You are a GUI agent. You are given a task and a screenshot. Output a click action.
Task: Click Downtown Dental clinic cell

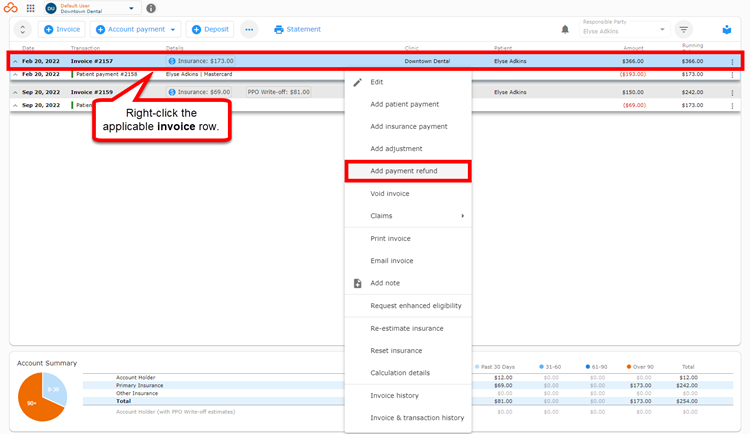[427, 61]
